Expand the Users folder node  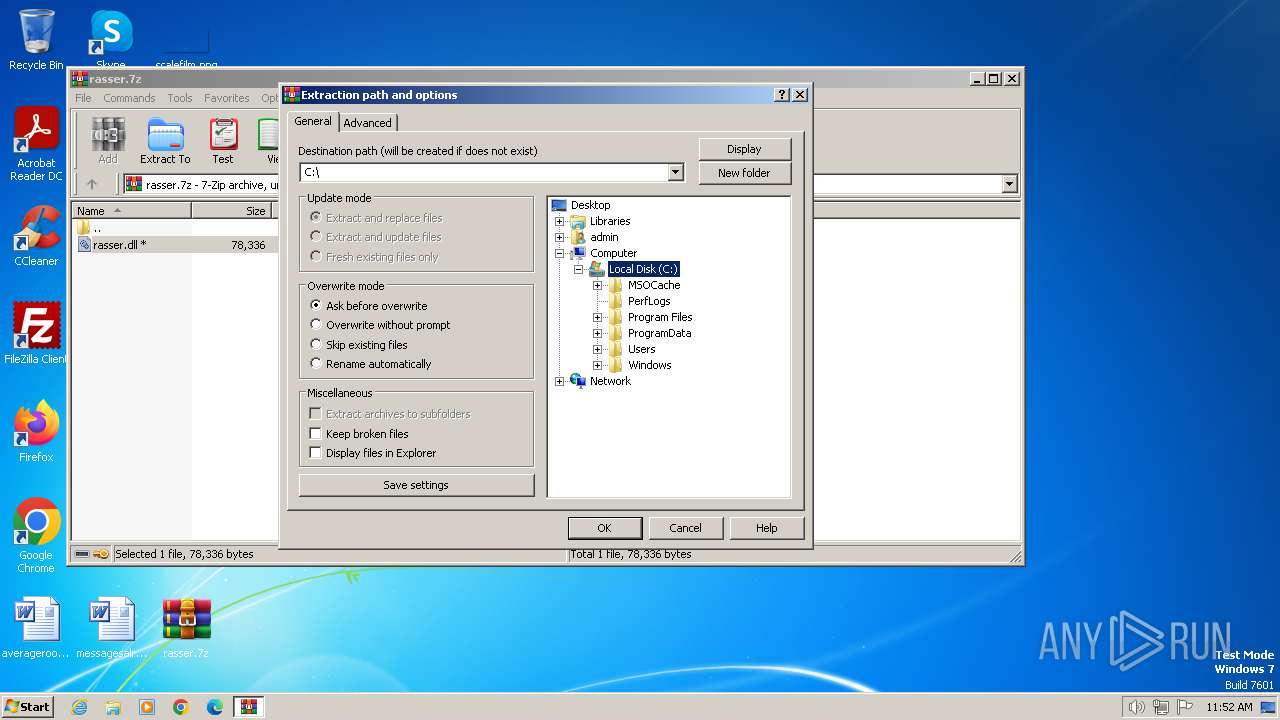coord(598,349)
